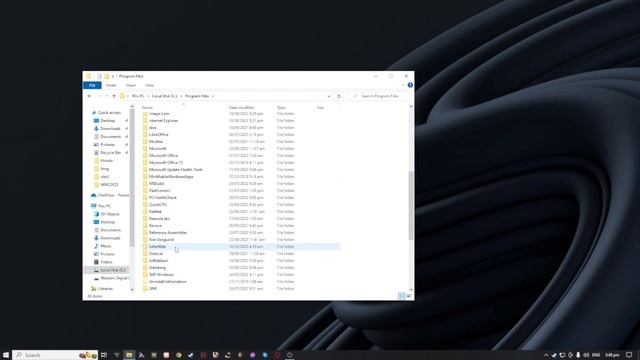Click the Forward navigation arrow
Screen dimensions: 640x360
(x=99, y=96)
